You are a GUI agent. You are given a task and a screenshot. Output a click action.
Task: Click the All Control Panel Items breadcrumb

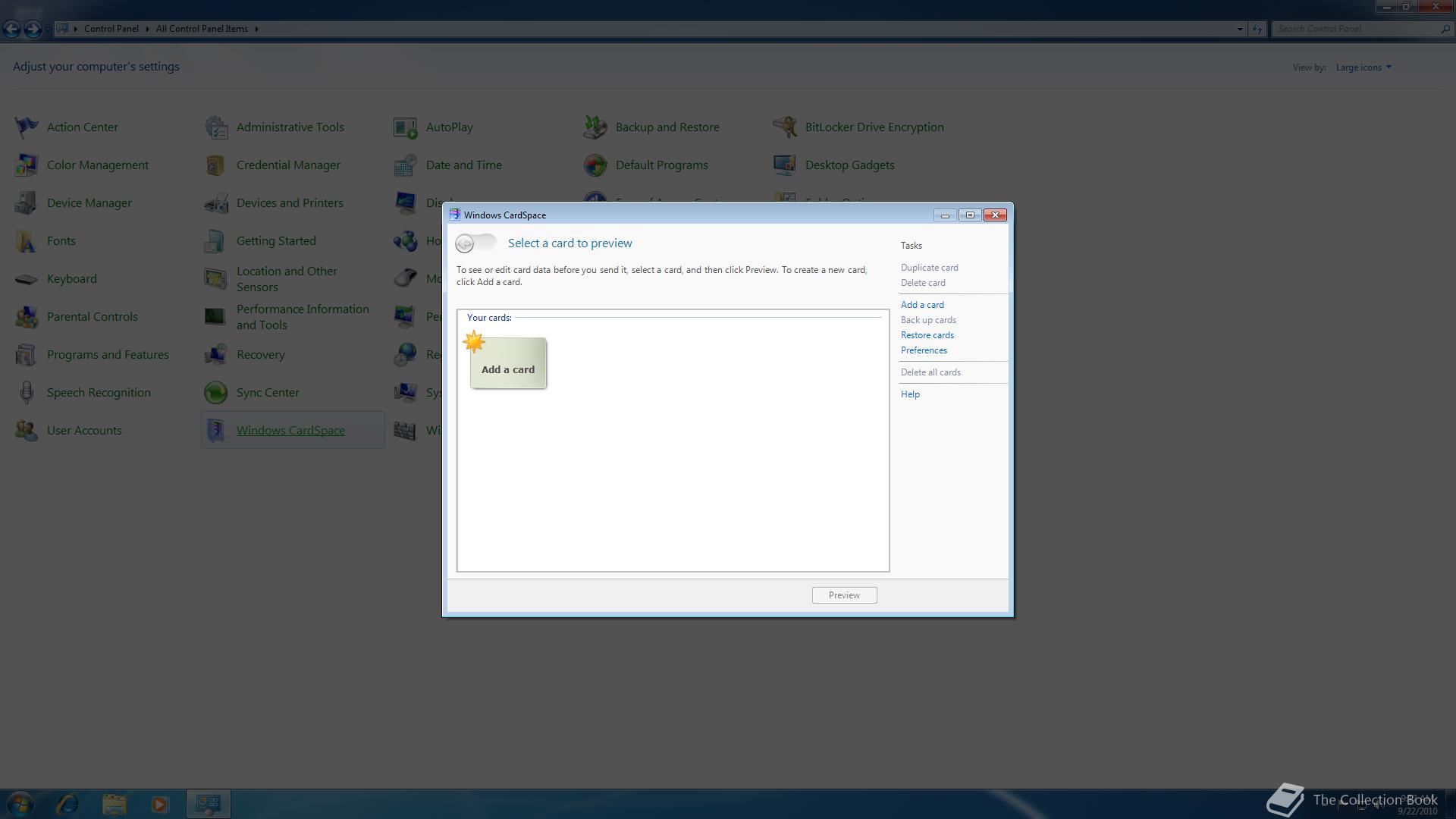tap(202, 29)
